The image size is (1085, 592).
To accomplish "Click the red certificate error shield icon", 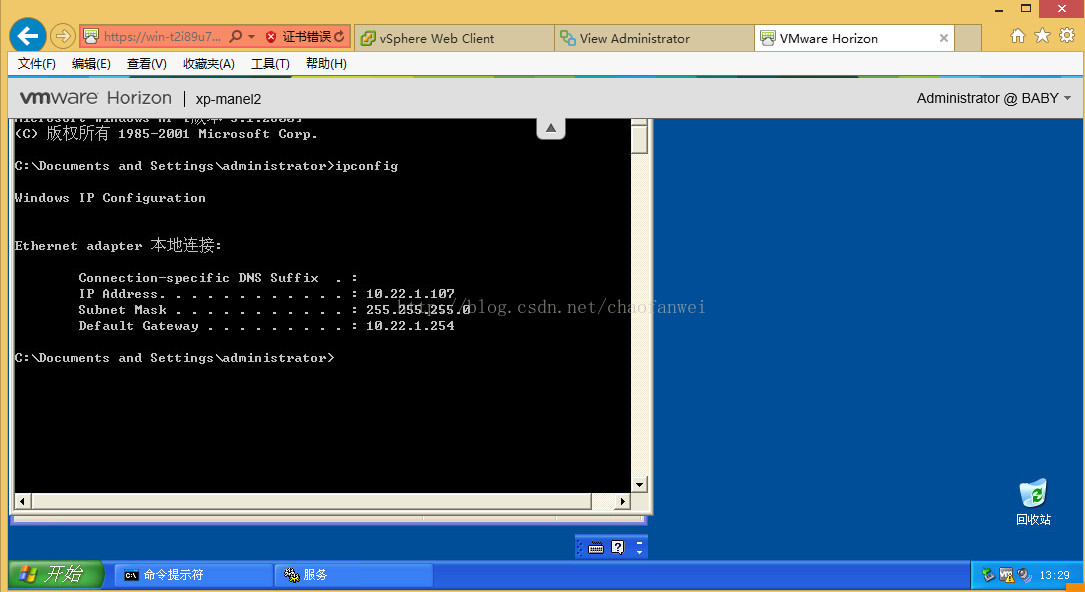I will tap(271, 37).
